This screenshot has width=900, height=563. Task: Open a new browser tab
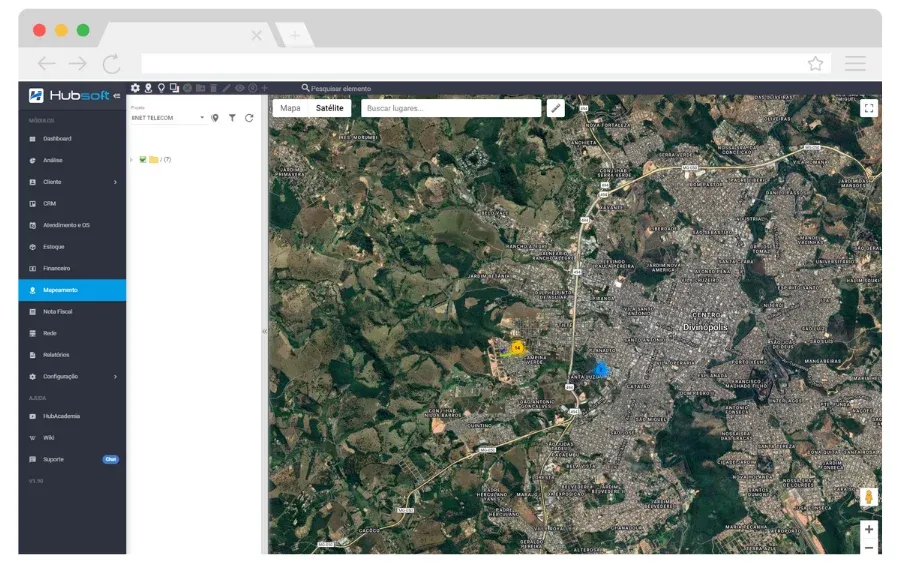294,36
